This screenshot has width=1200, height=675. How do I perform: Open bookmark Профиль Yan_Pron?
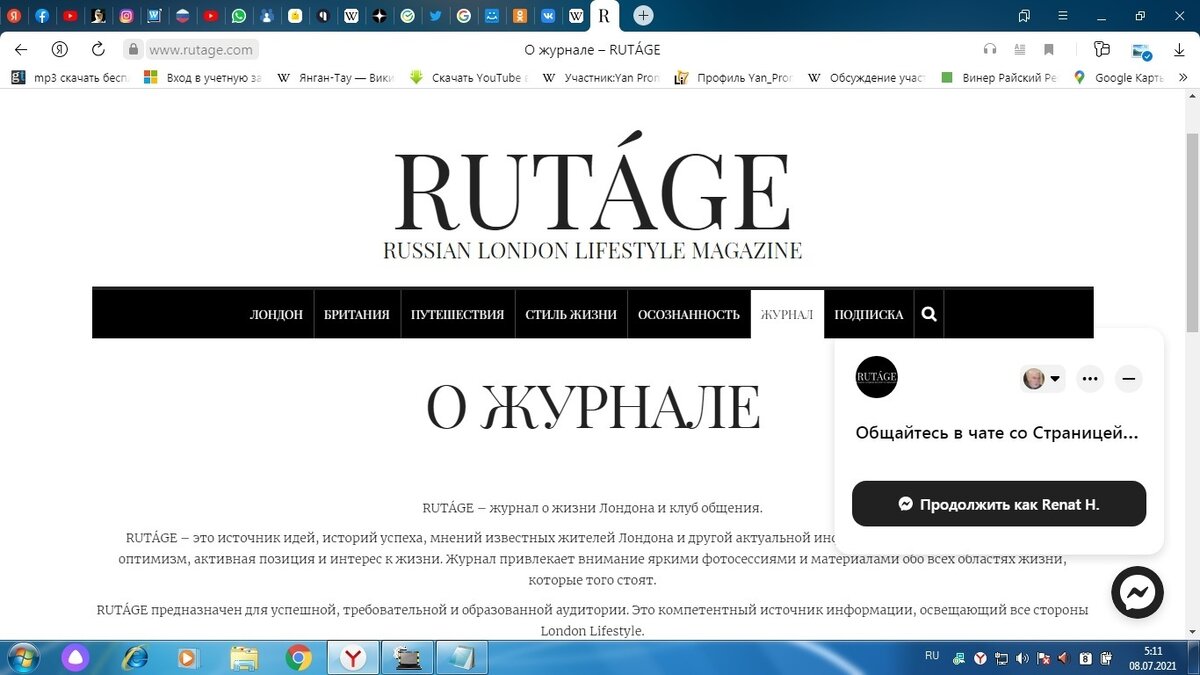click(x=733, y=77)
